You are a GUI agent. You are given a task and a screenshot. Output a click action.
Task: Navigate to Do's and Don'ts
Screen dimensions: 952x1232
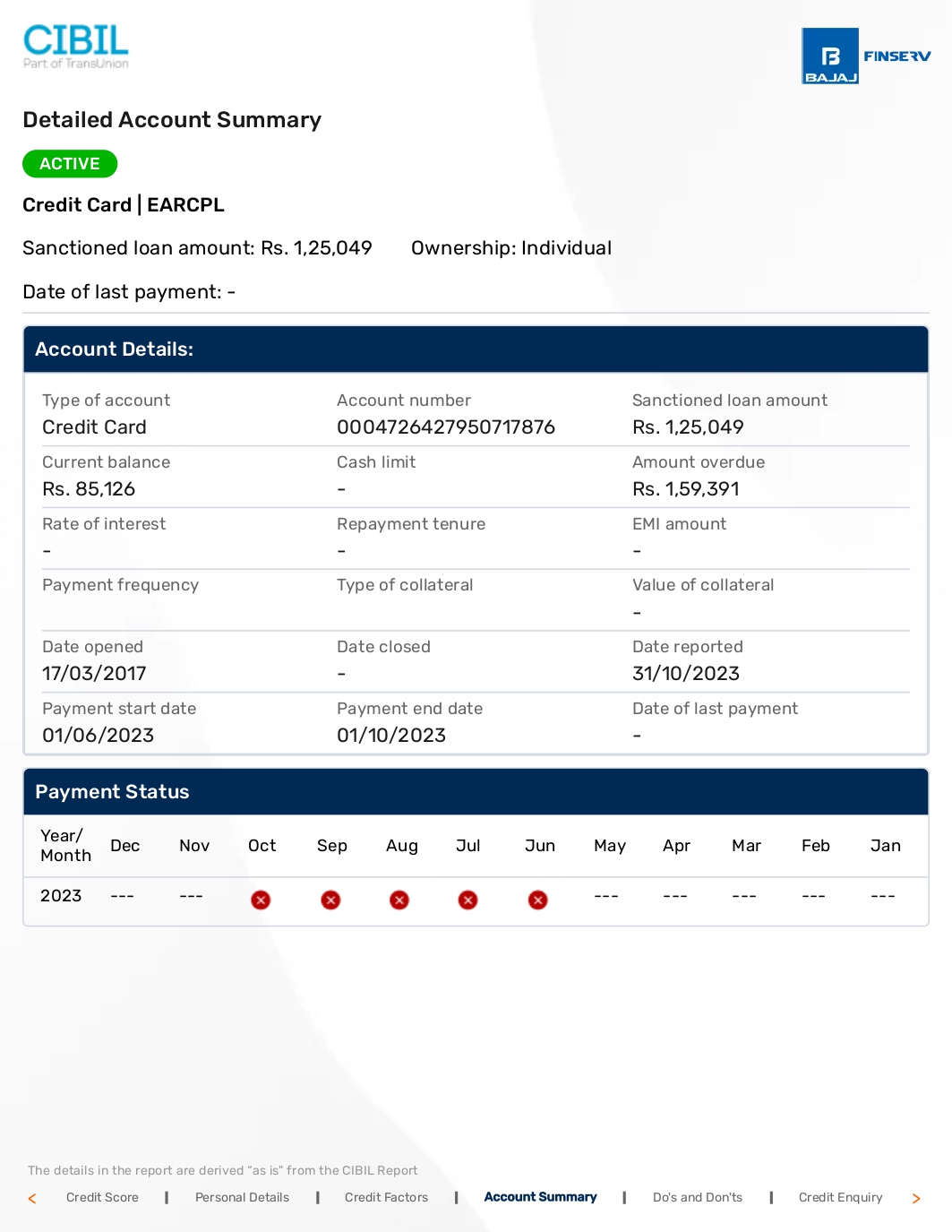pos(698,1197)
